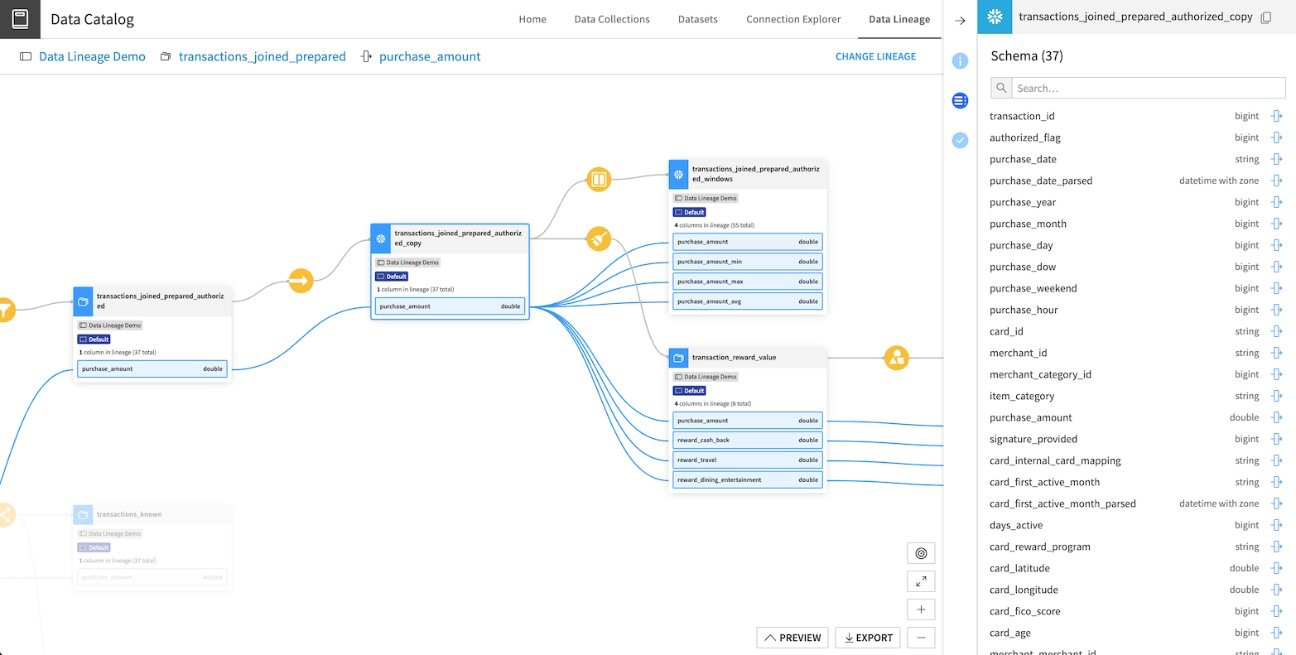Expand the lineage graph to fullscreen
Viewport: 1296px width, 655px height.
pos(921,581)
